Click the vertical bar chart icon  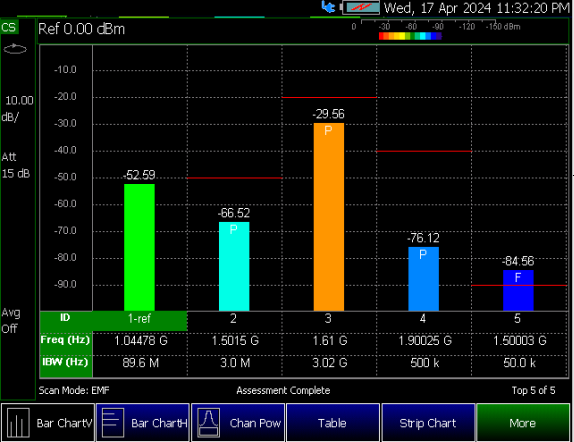point(18,423)
